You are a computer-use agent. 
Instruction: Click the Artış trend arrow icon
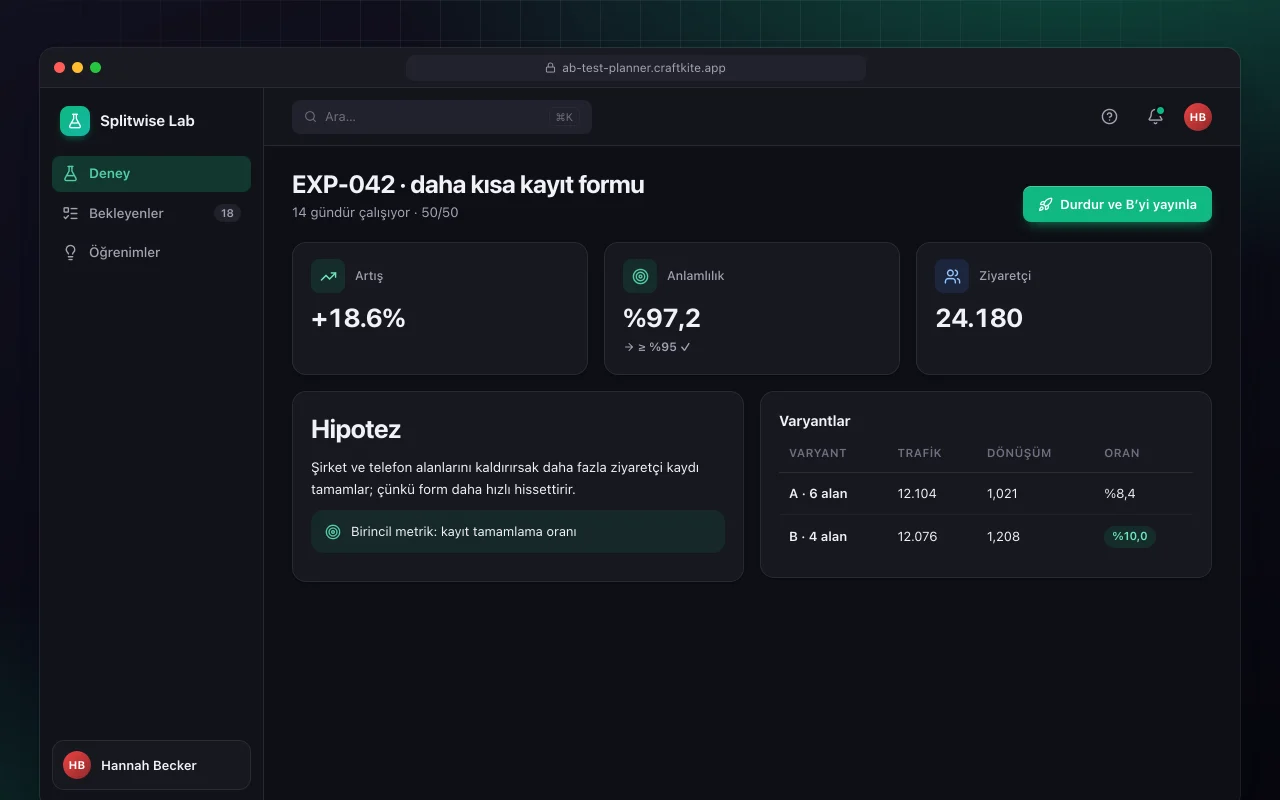point(328,276)
